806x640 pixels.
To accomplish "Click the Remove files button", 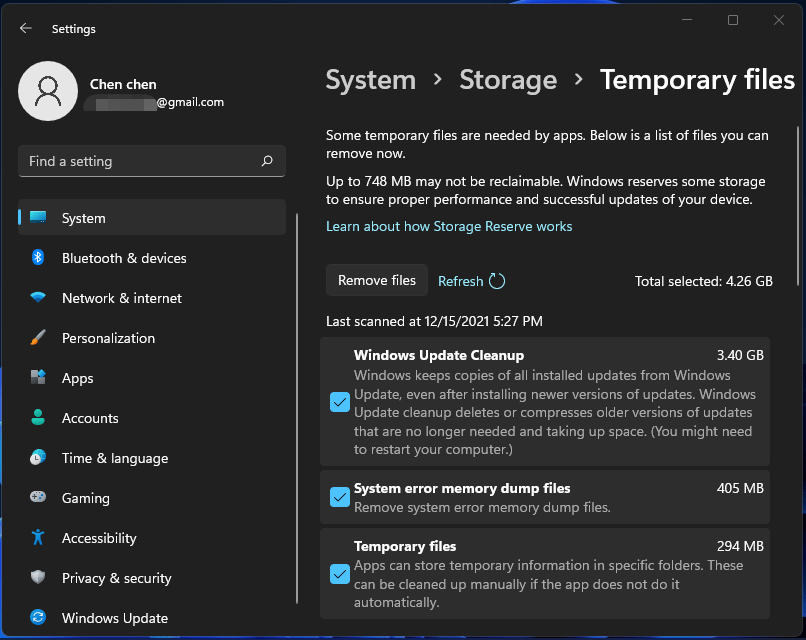I will [377, 280].
